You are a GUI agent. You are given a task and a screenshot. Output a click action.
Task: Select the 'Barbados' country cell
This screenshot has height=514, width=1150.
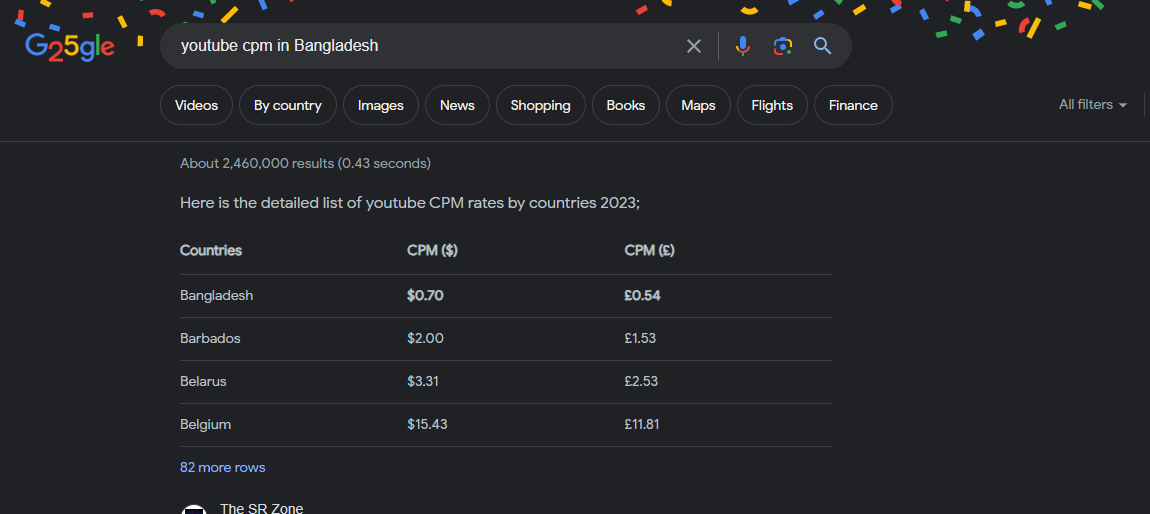pyautogui.click(x=210, y=339)
